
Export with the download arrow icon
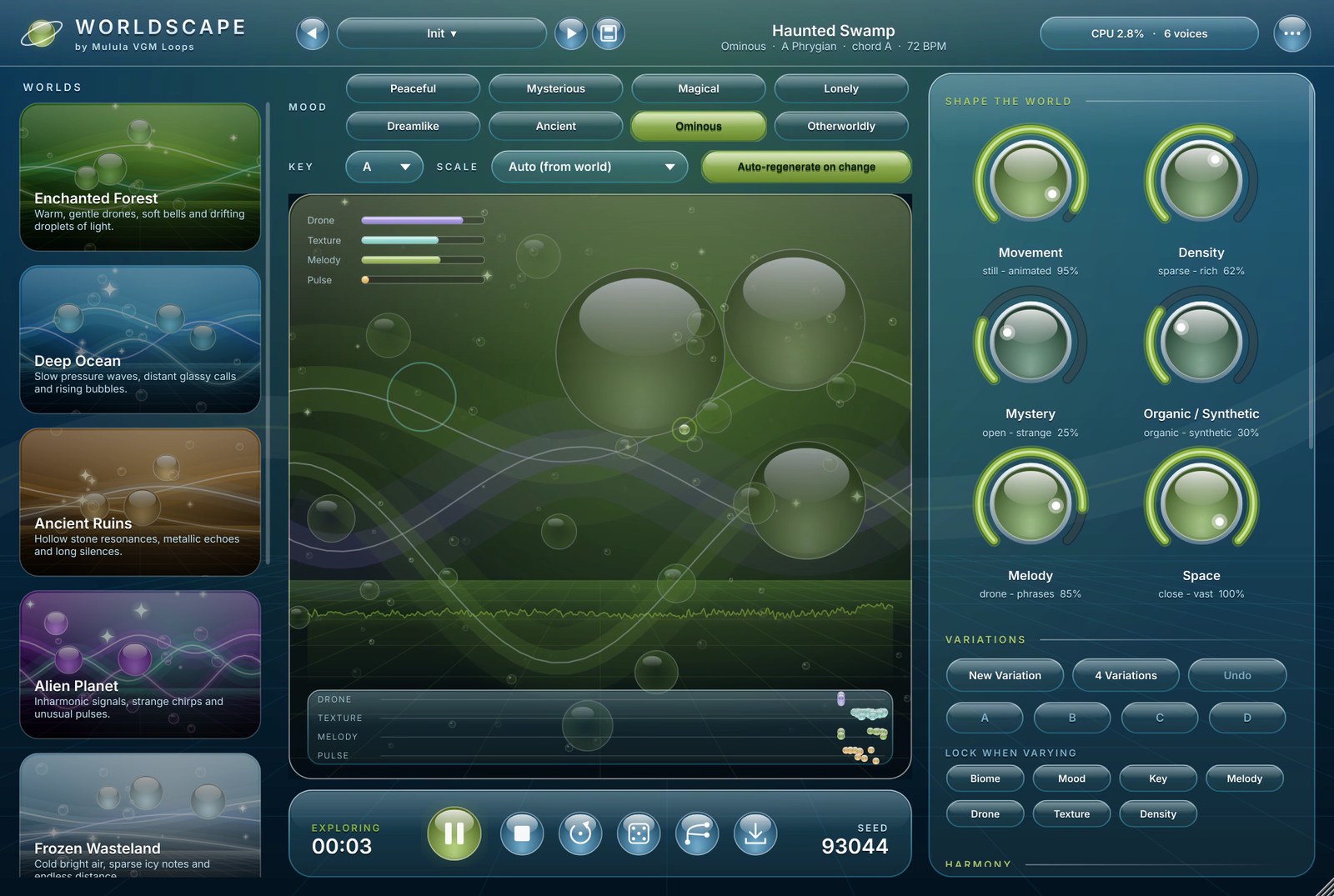pyautogui.click(x=755, y=833)
